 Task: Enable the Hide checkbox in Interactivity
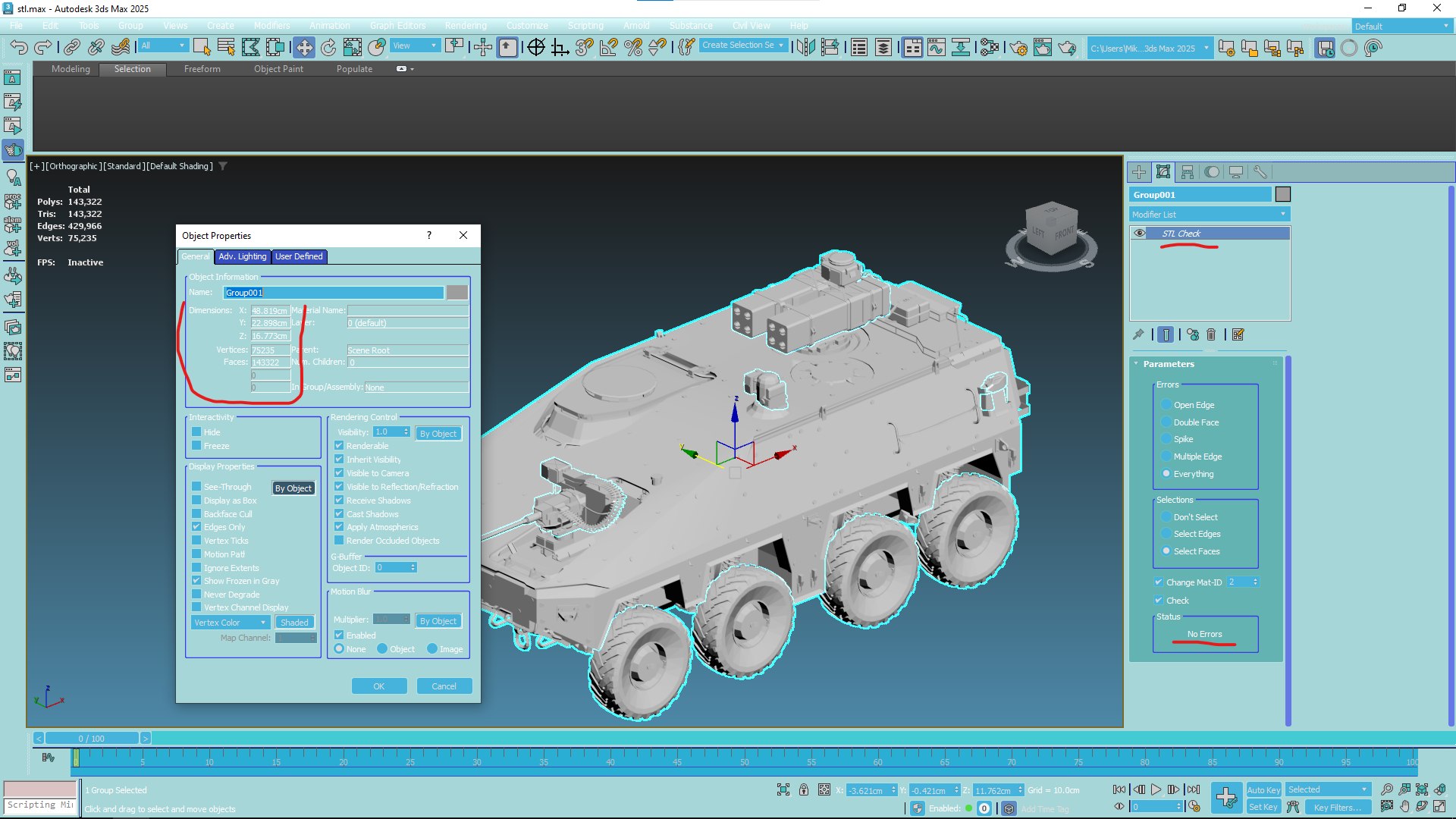click(196, 432)
